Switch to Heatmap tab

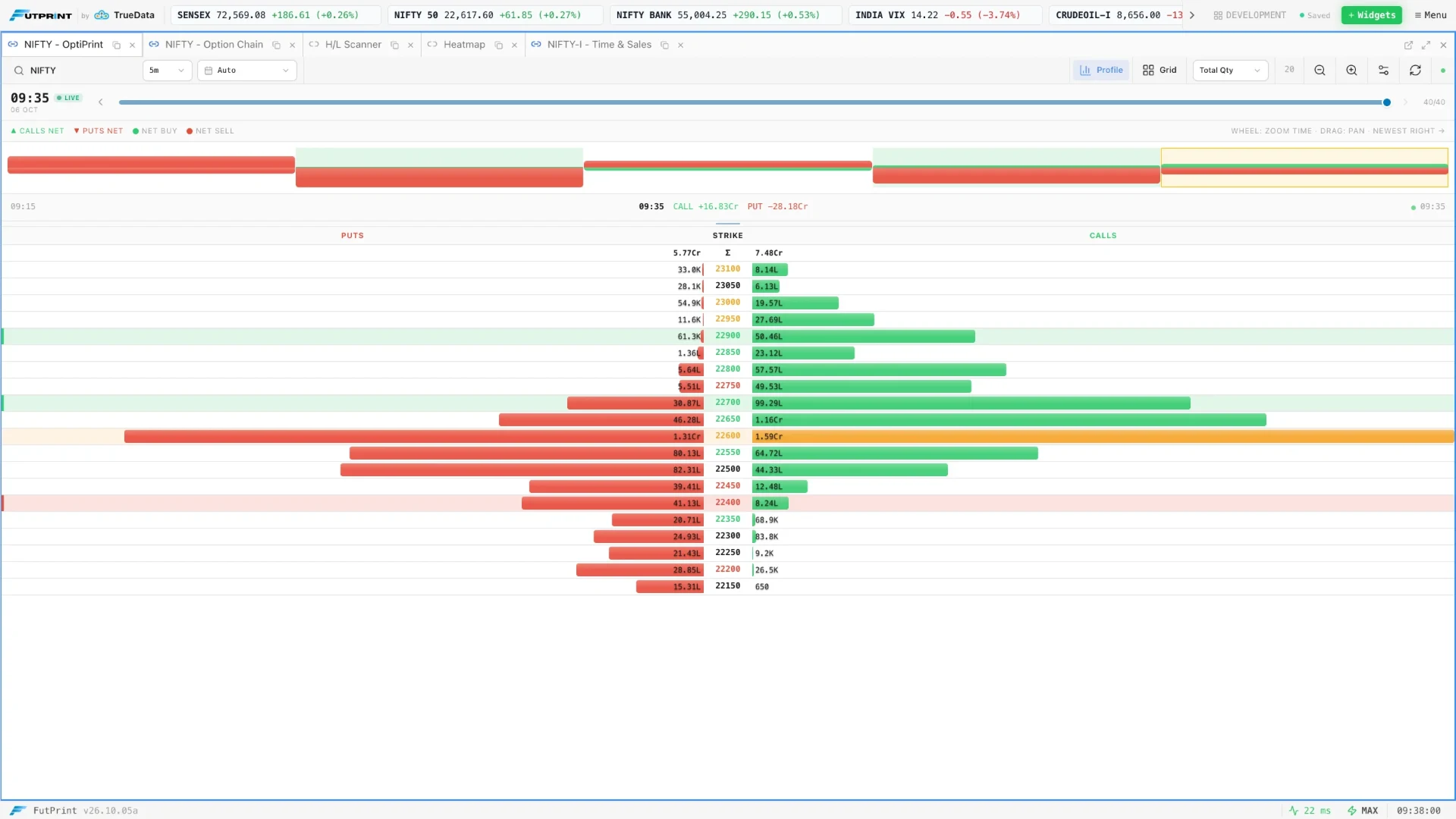pos(464,45)
